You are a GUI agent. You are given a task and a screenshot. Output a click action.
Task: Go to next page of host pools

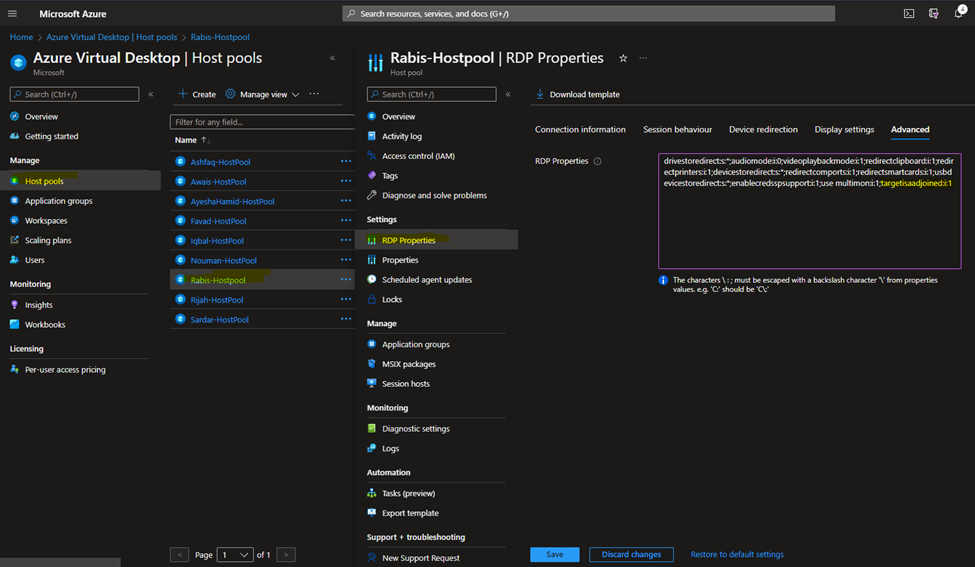click(286, 555)
